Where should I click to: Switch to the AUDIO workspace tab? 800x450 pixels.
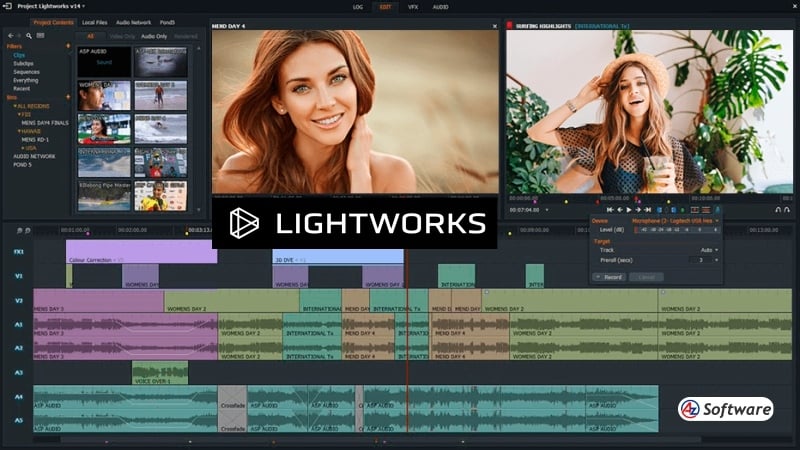click(x=440, y=7)
